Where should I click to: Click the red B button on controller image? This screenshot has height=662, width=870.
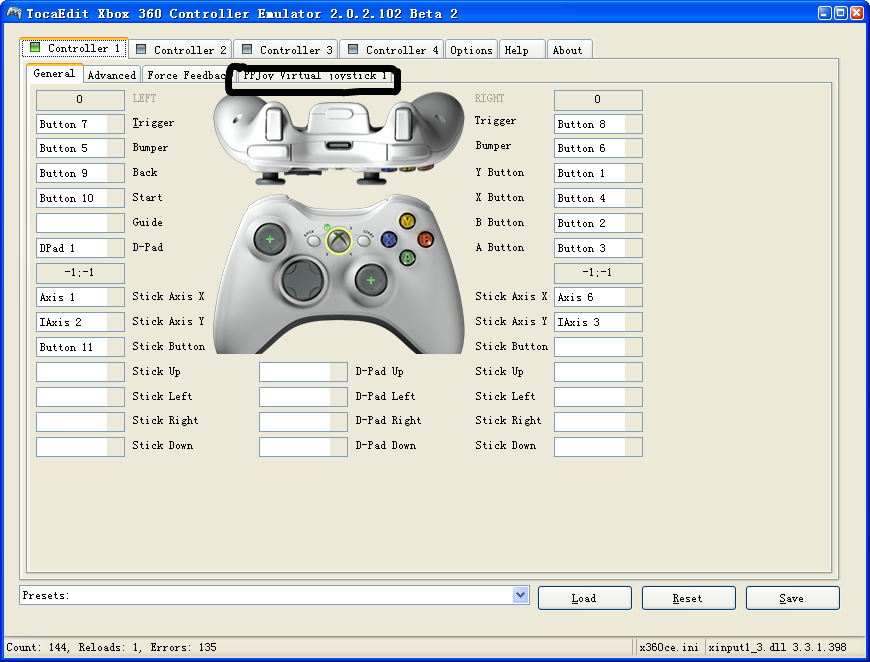pyautogui.click(x=425, y=239)
